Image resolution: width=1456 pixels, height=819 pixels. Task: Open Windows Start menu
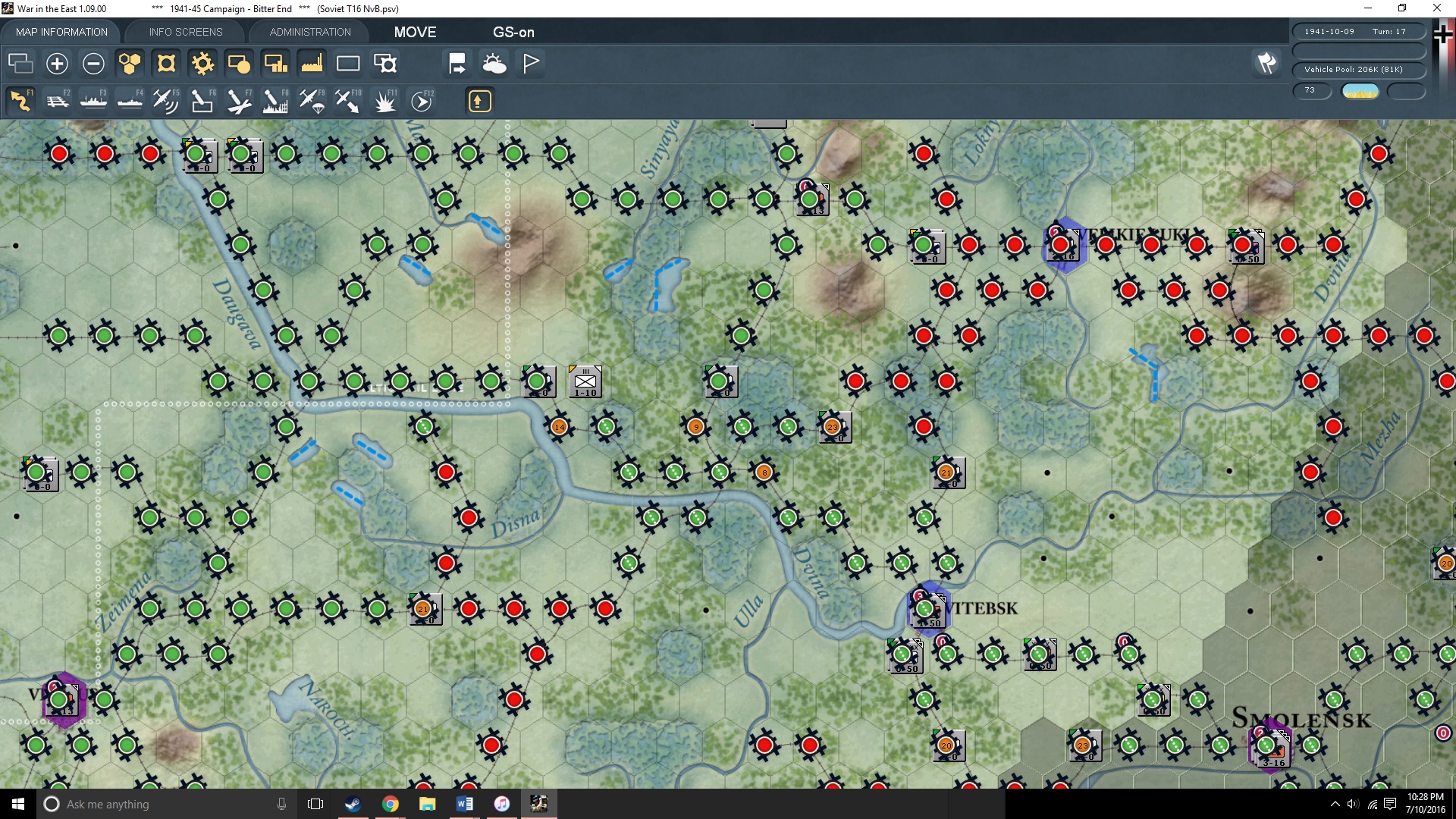[18, 804]
